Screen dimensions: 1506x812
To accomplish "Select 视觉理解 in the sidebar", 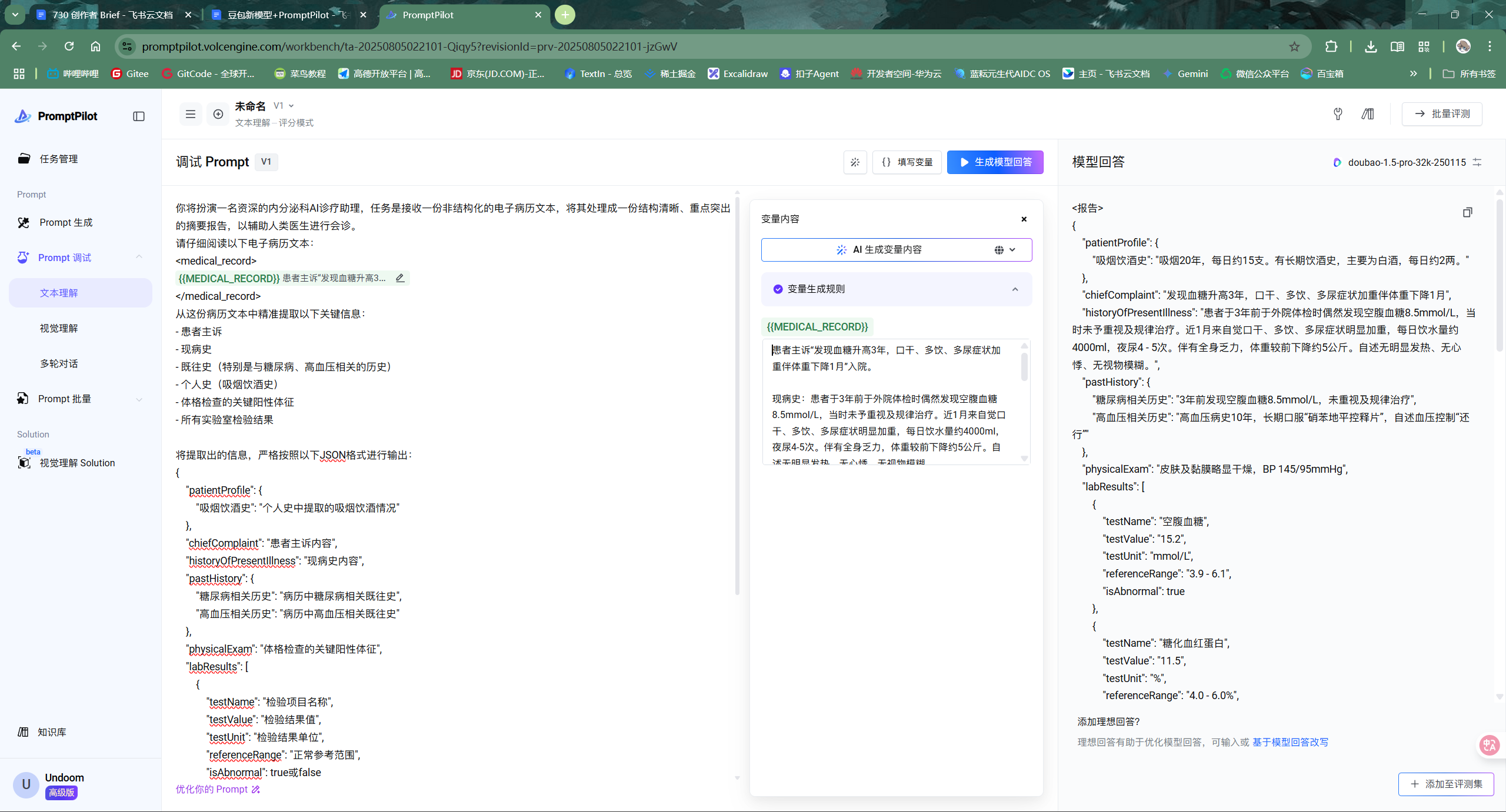I will (x=59, y=328).
